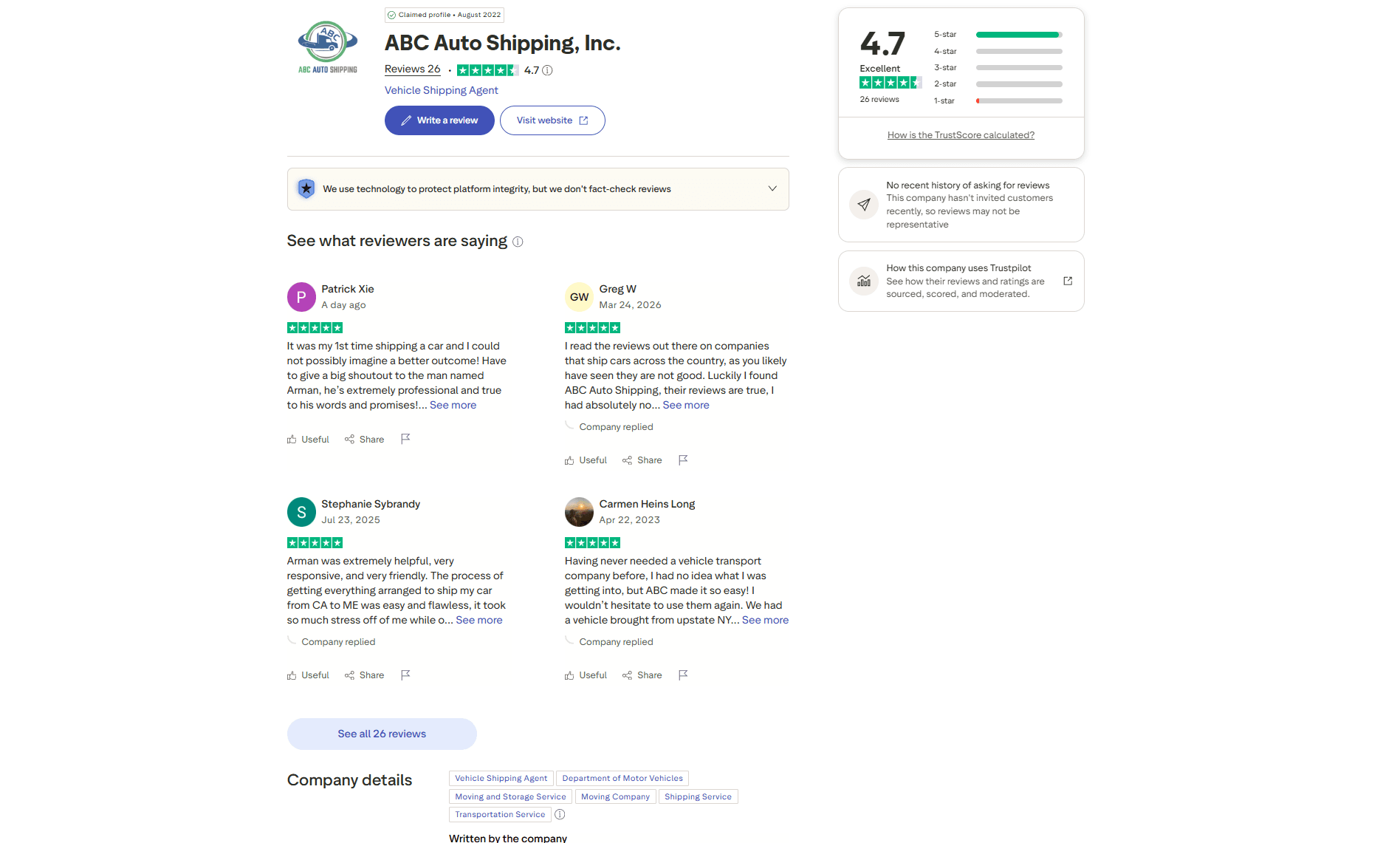Open Patrick Xie's reviewer profile name
The width and height of the screenshot is (1400, 843).
point(347,289)
